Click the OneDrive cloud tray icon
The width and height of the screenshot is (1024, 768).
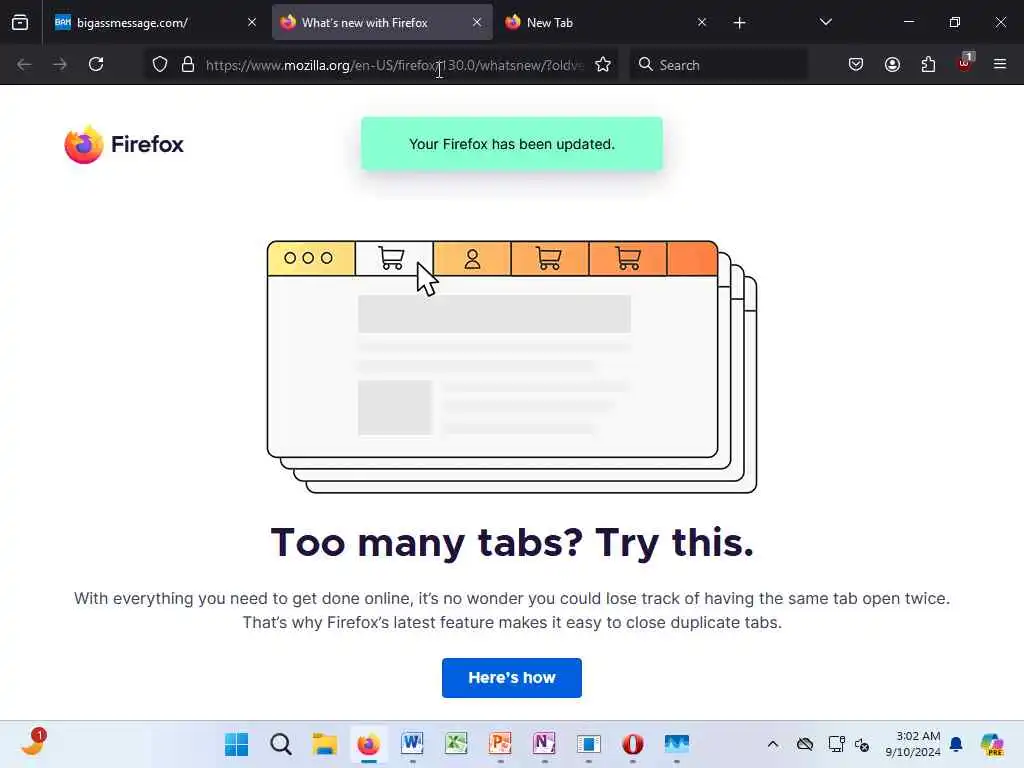tap(805, 744)
